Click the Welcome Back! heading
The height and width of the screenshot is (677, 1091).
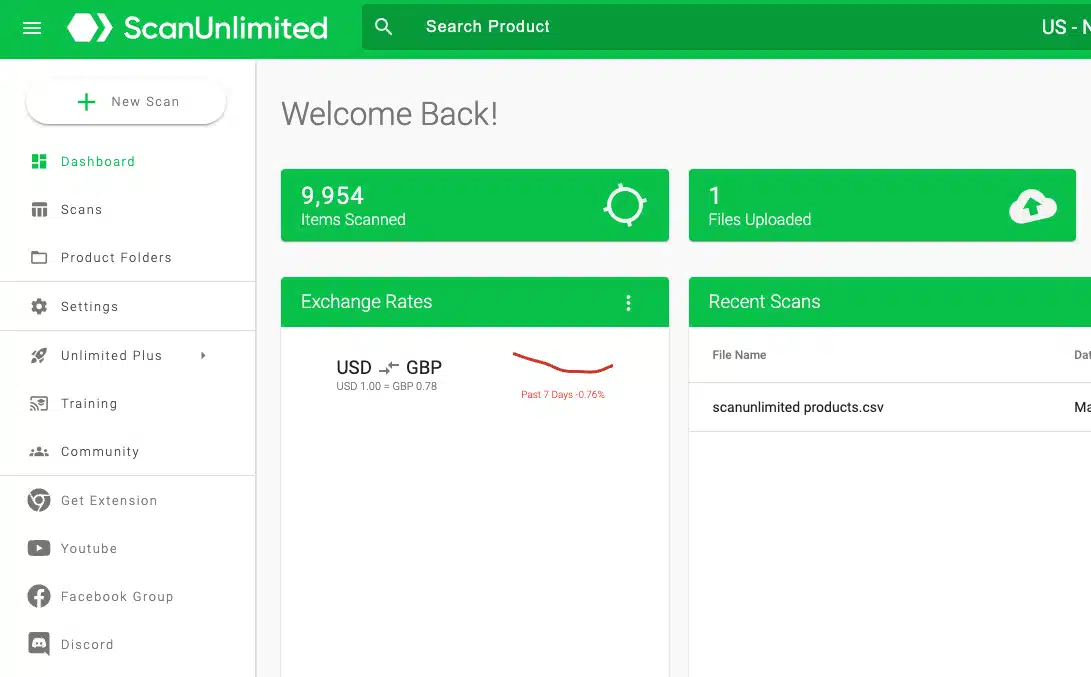pos(390,114)
